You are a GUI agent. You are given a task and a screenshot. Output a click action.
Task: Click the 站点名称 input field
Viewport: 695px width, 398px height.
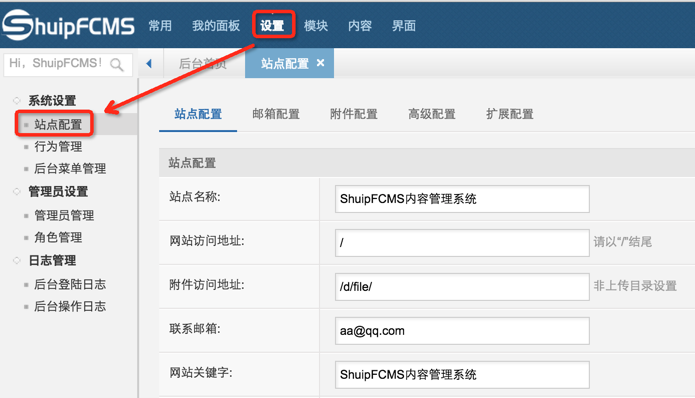point(462,199)
